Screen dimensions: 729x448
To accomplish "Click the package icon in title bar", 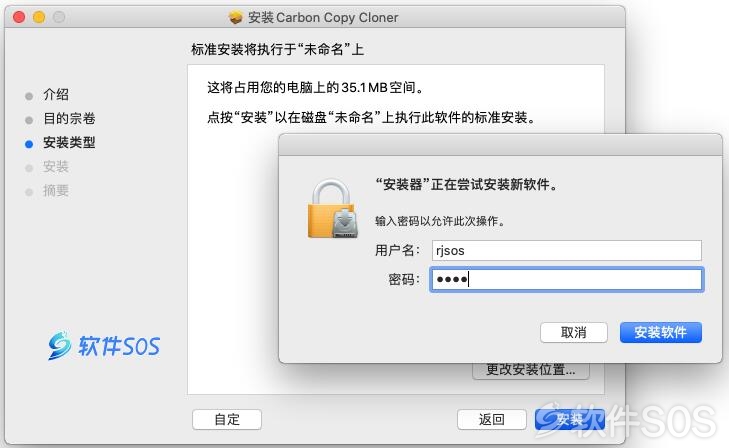I will click(x=236, y=18).
